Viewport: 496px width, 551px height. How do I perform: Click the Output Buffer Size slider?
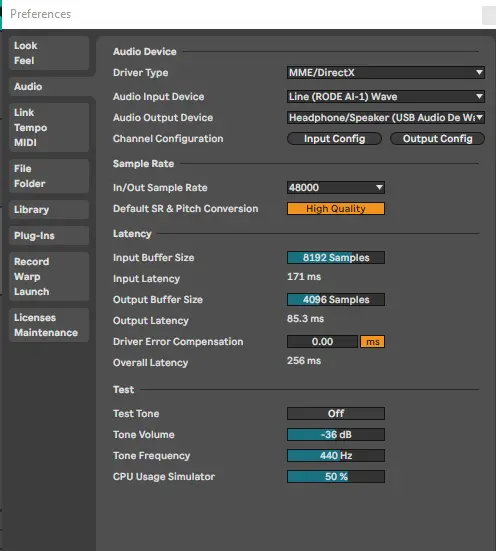coord(336,300)
